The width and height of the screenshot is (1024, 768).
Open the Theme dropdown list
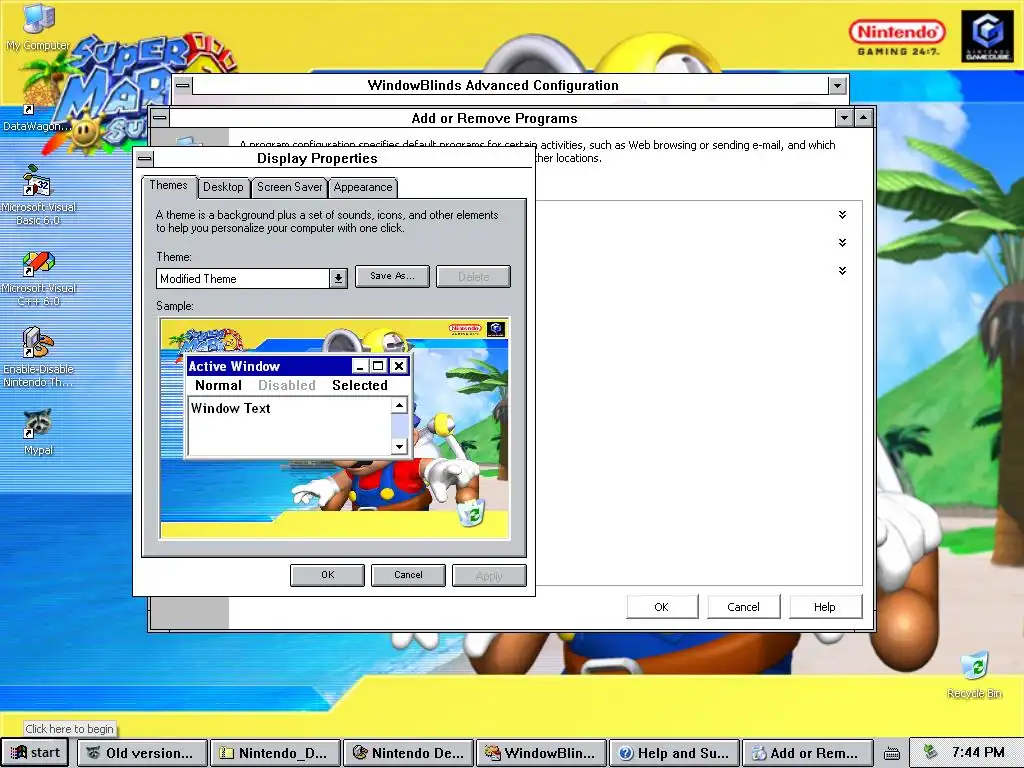(x=338, y=279)
